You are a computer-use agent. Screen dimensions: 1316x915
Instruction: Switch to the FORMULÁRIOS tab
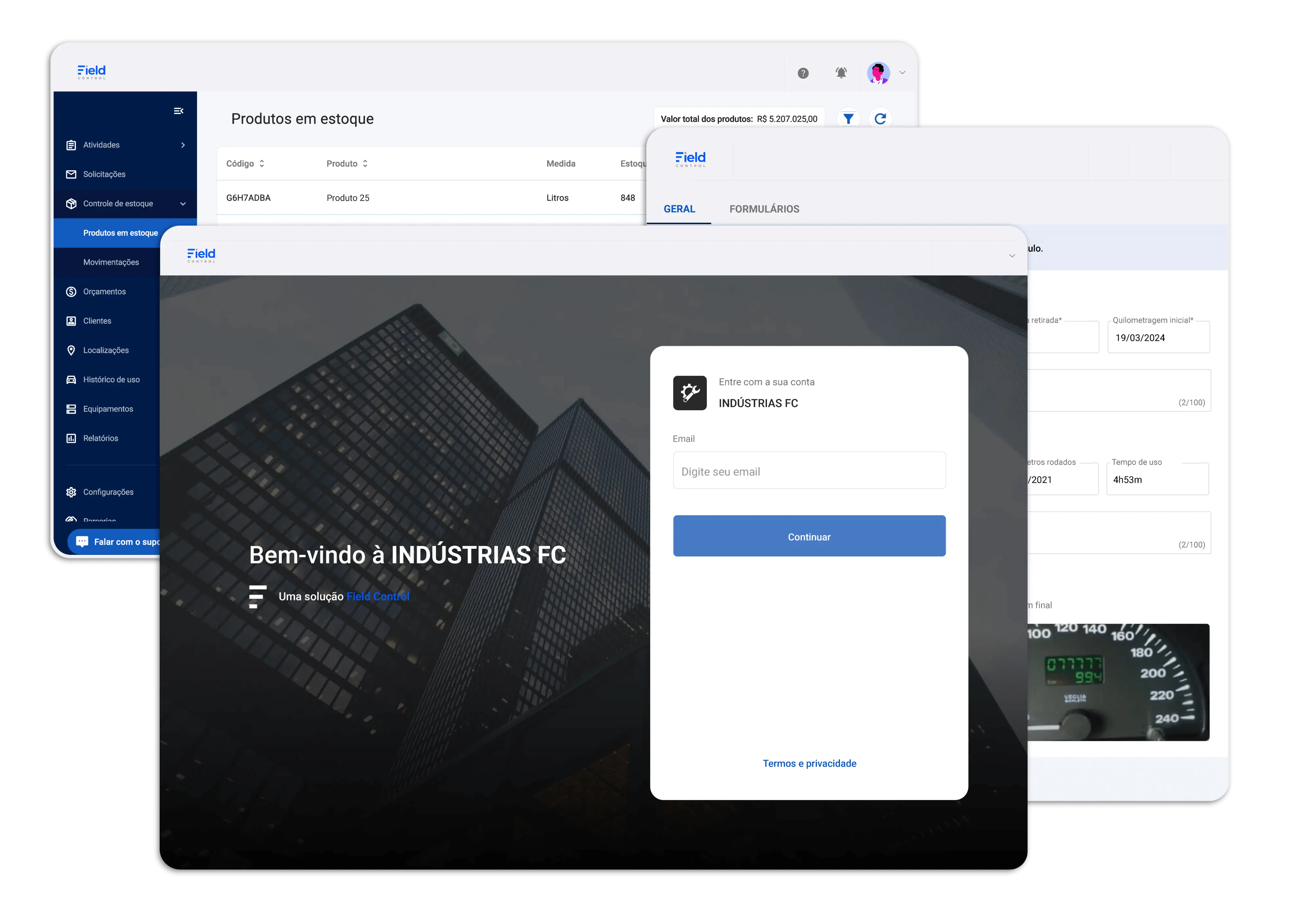click(764, 209)
